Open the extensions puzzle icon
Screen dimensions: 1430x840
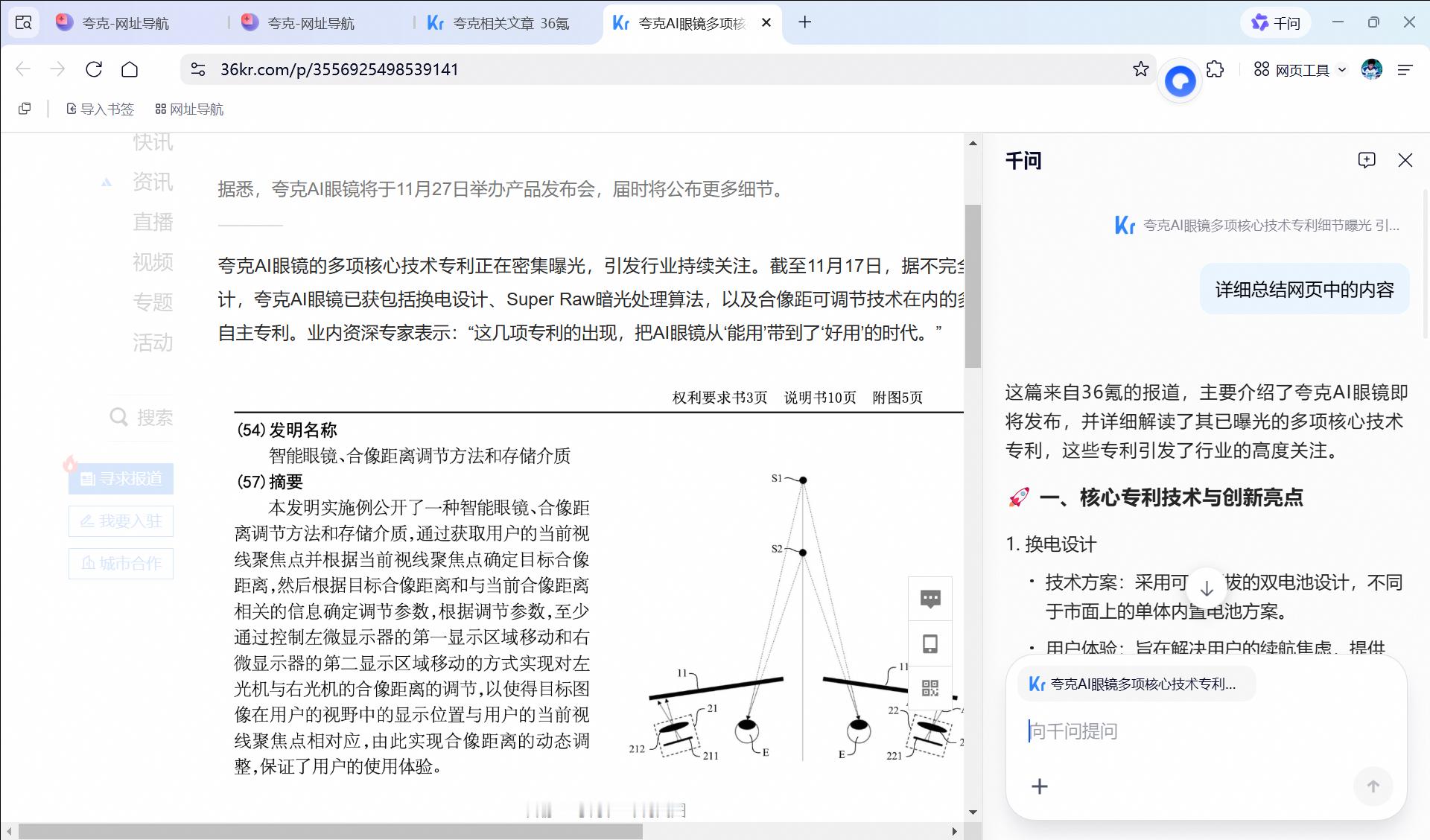(x=1215, y=69)
